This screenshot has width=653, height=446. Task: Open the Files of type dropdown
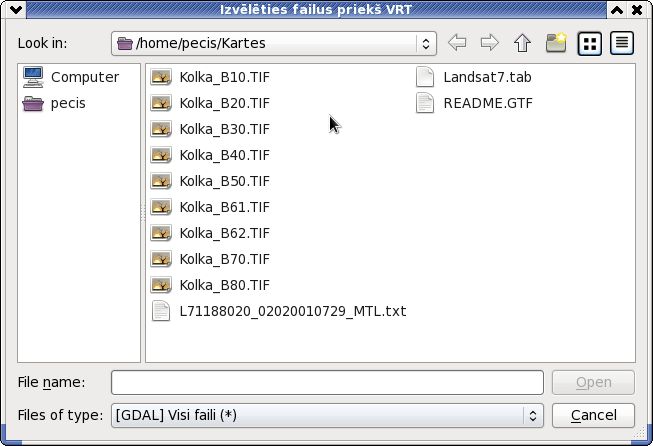tap(327, 415)
